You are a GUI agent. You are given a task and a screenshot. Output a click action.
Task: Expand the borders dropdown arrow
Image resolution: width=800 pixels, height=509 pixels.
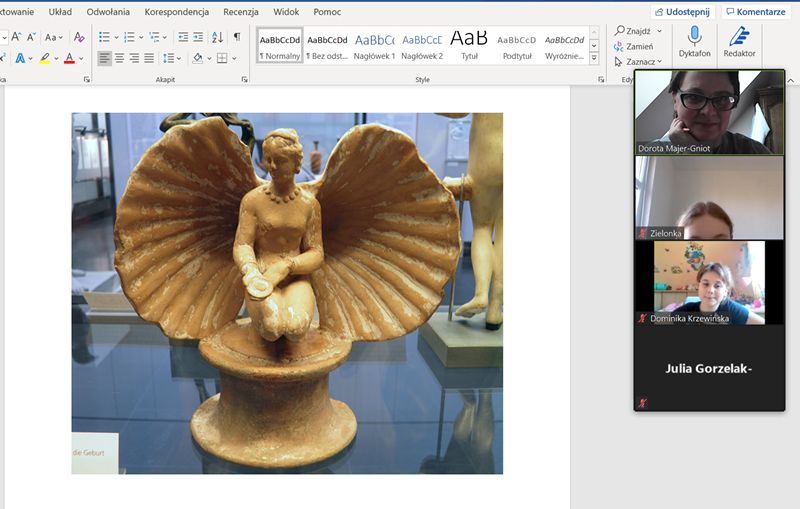[234, 59]
